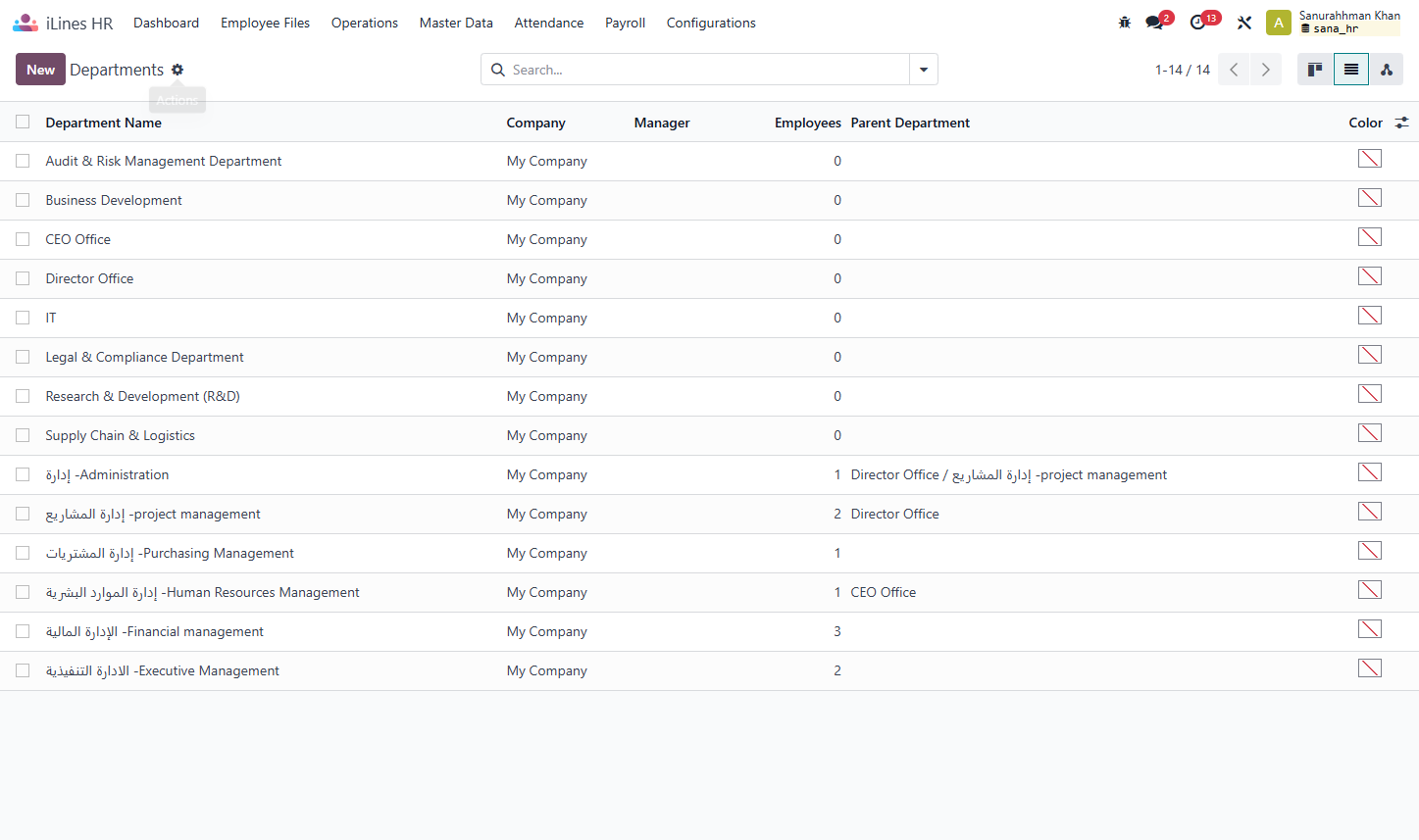
Task: Tick the Audit & Risk Management Department checkbox
Action: coord(23,161)
